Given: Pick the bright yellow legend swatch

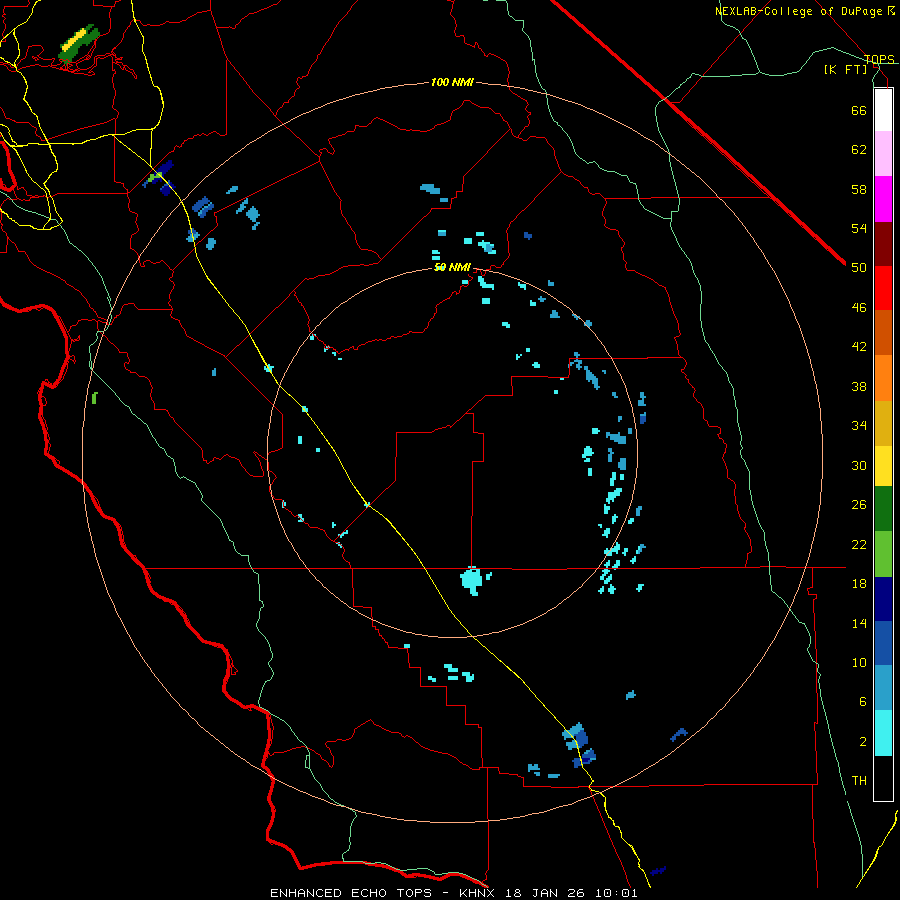Looking at the screenshot, I should (x=883, y=466).
